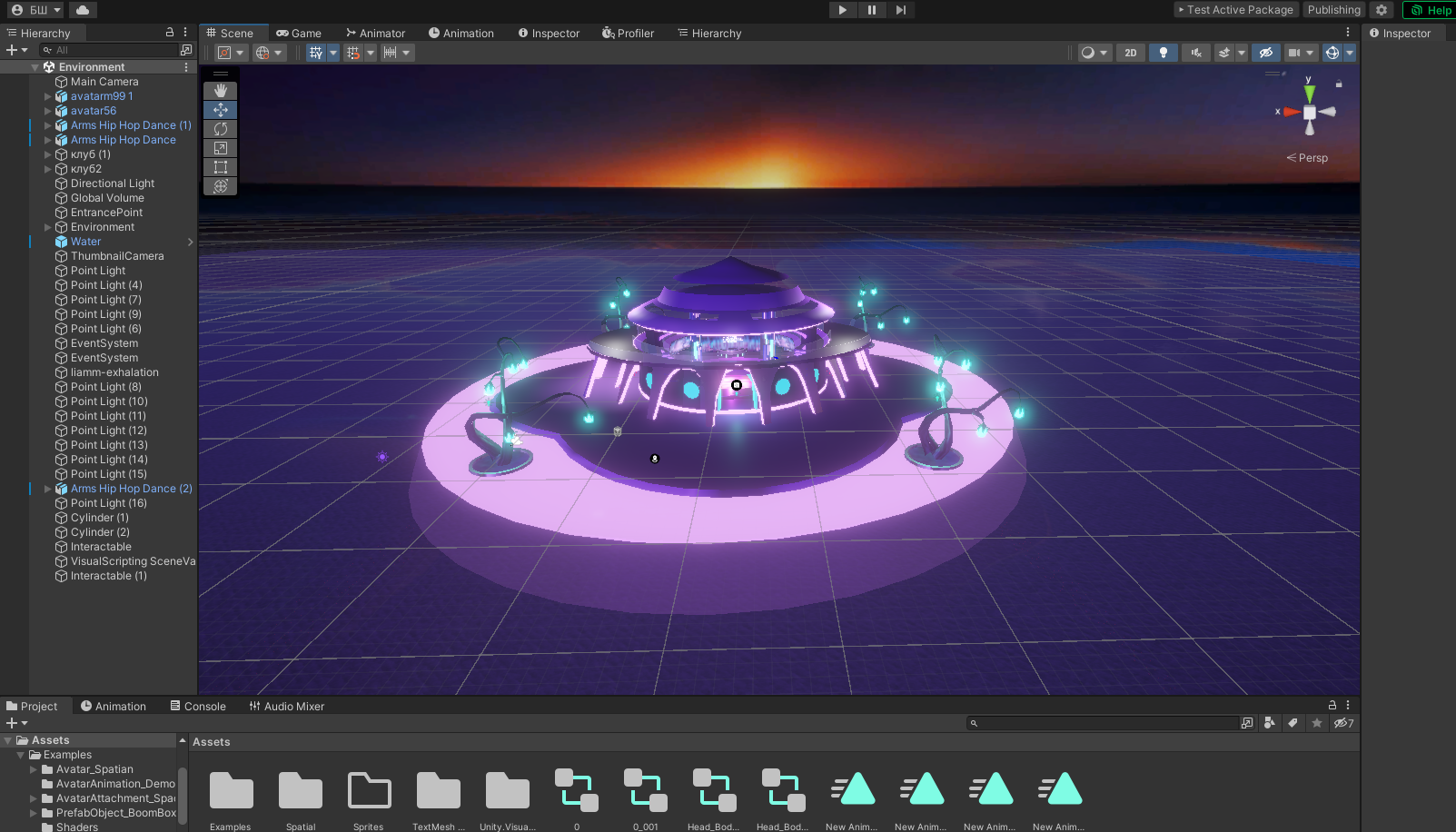Select the Rotate tool
The image size is (1456, 832).
pyautogui.click(x=220, y=129)
